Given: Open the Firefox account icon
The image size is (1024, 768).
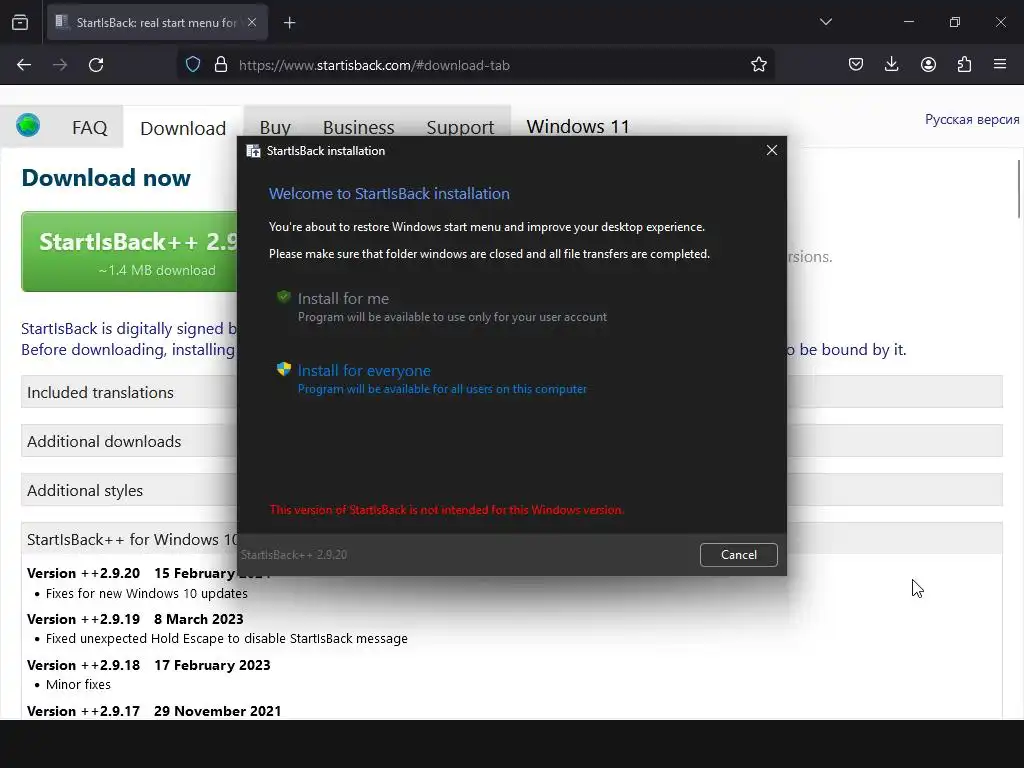Looking at the screenshot, I should click(x=928, y=64).
